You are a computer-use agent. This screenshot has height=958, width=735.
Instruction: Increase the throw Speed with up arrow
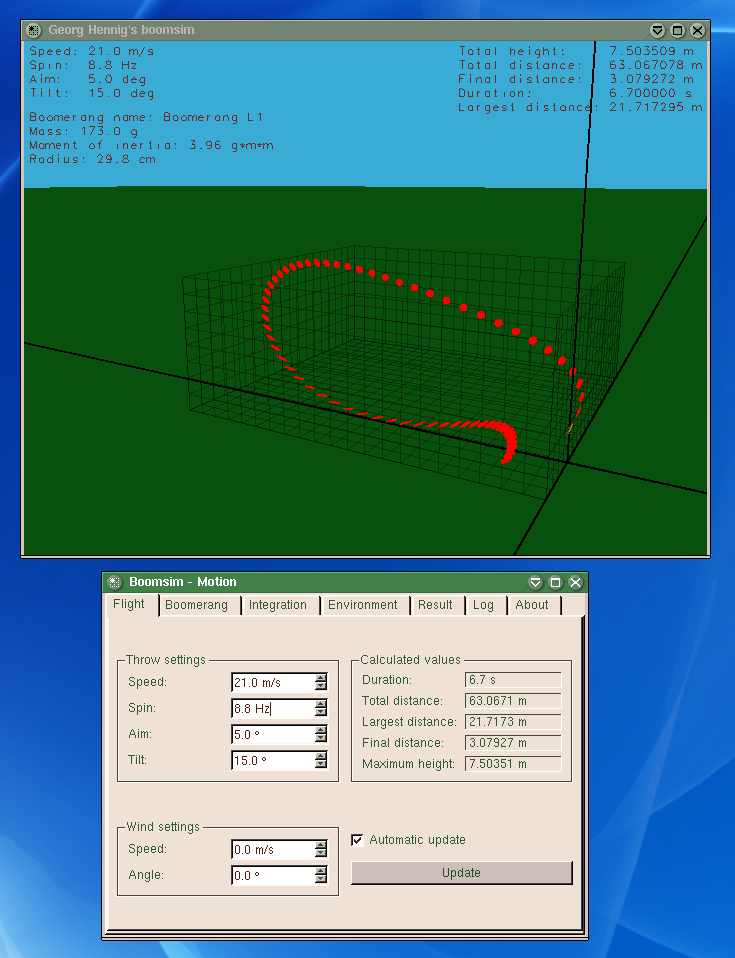(x=321, y=678)
